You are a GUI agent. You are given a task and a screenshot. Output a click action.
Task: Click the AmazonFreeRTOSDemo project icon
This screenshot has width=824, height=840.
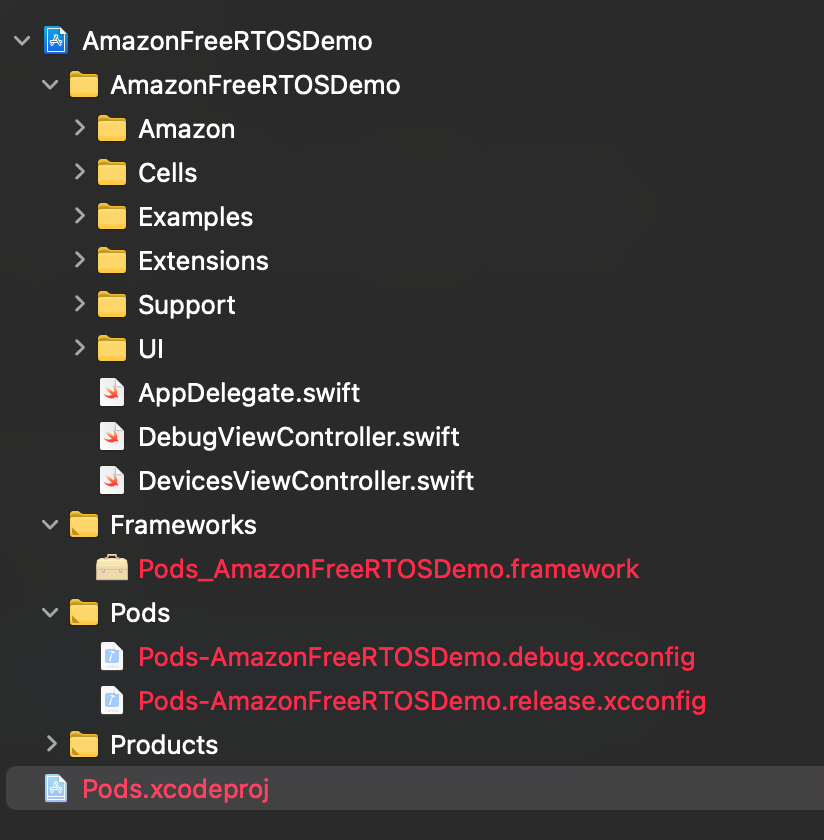[55, 41]
